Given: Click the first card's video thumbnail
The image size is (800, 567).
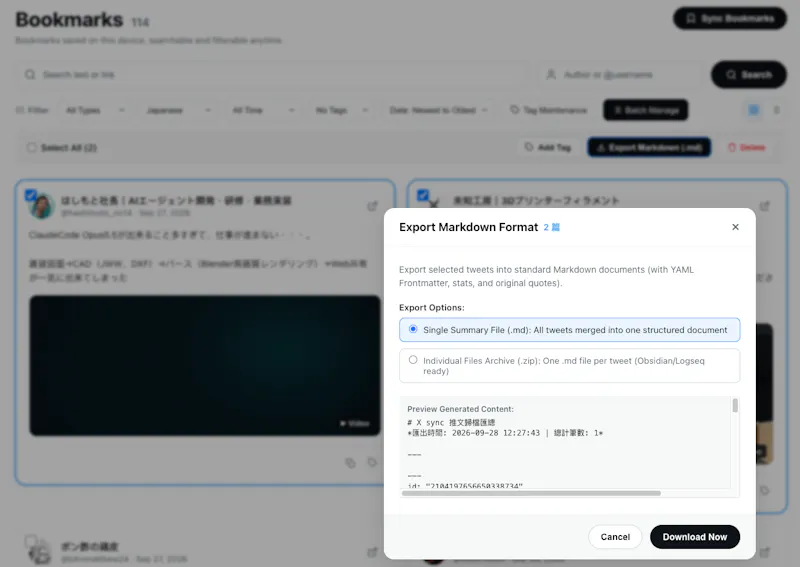Looking at the screenshot, I should pos(205,365).
